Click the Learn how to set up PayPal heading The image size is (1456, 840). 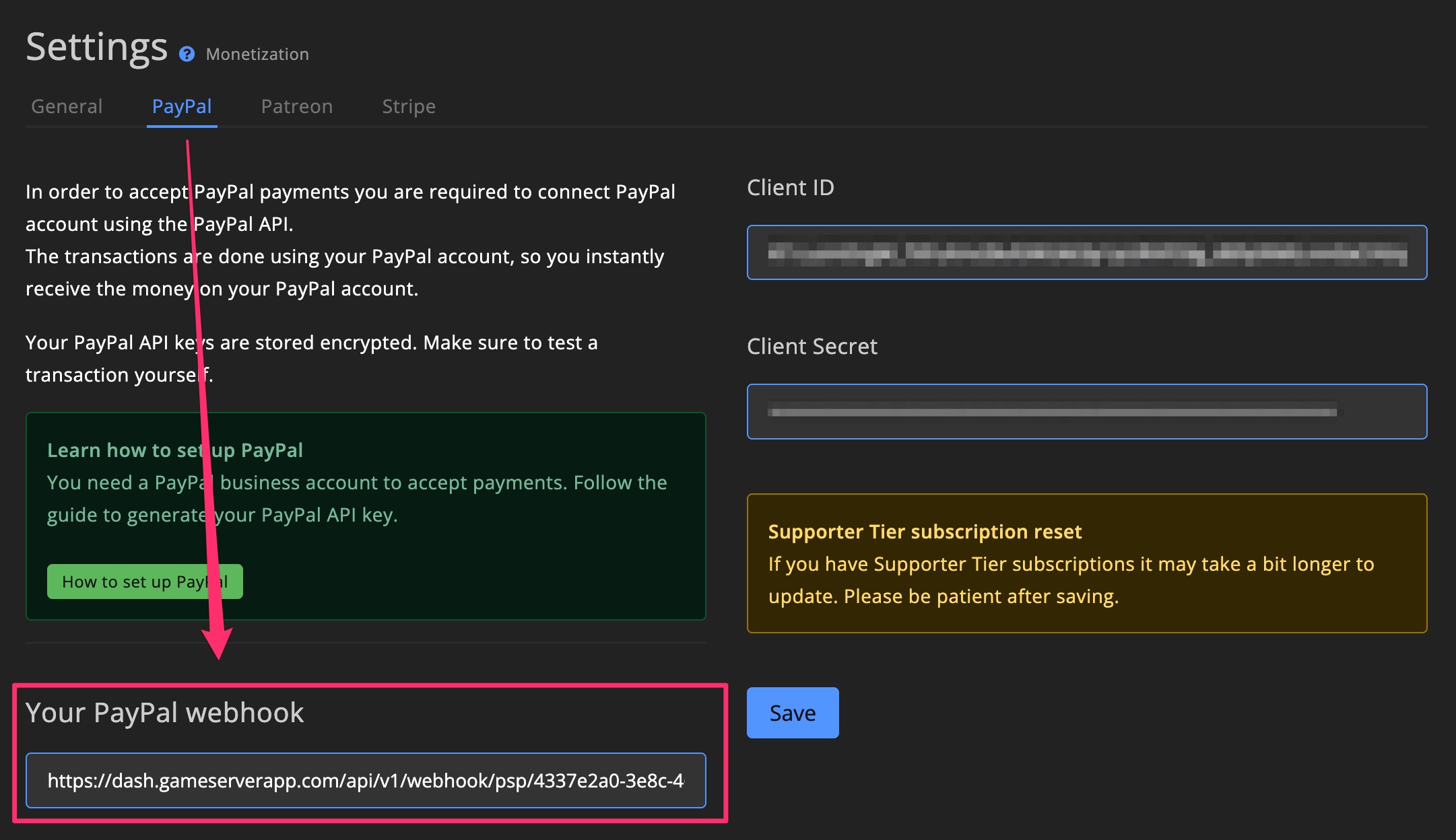click(174, 450)
